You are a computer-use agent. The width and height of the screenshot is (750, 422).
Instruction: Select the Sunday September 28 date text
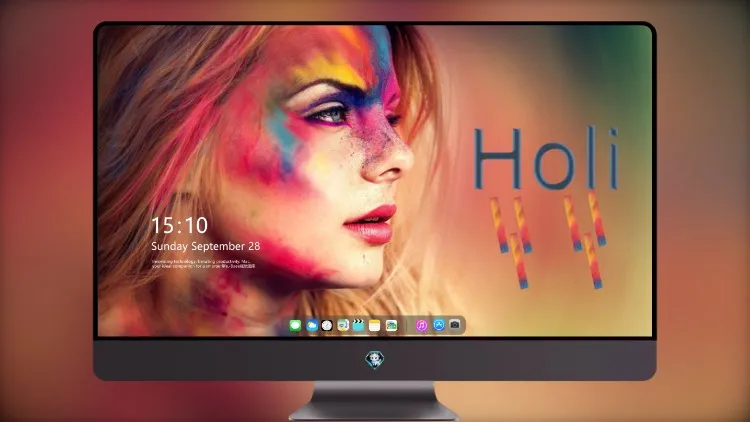206,246
